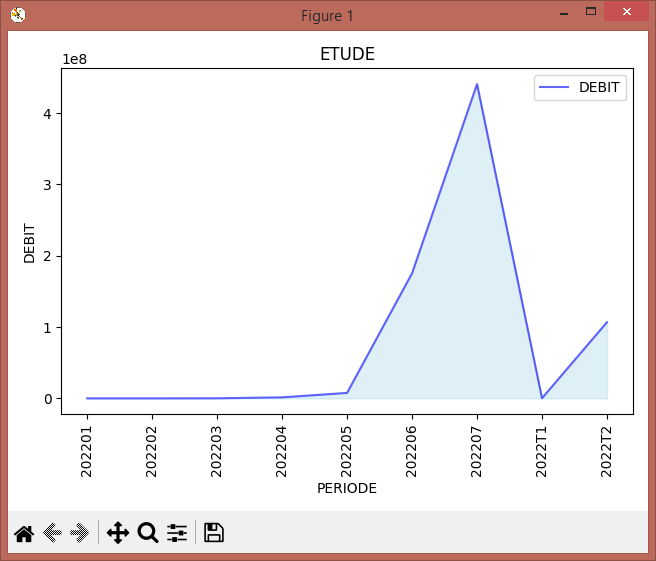Reset the view with the Home icon
This screenshot has width=656, height=561.
pyautogui.click(x=24, y=533)
